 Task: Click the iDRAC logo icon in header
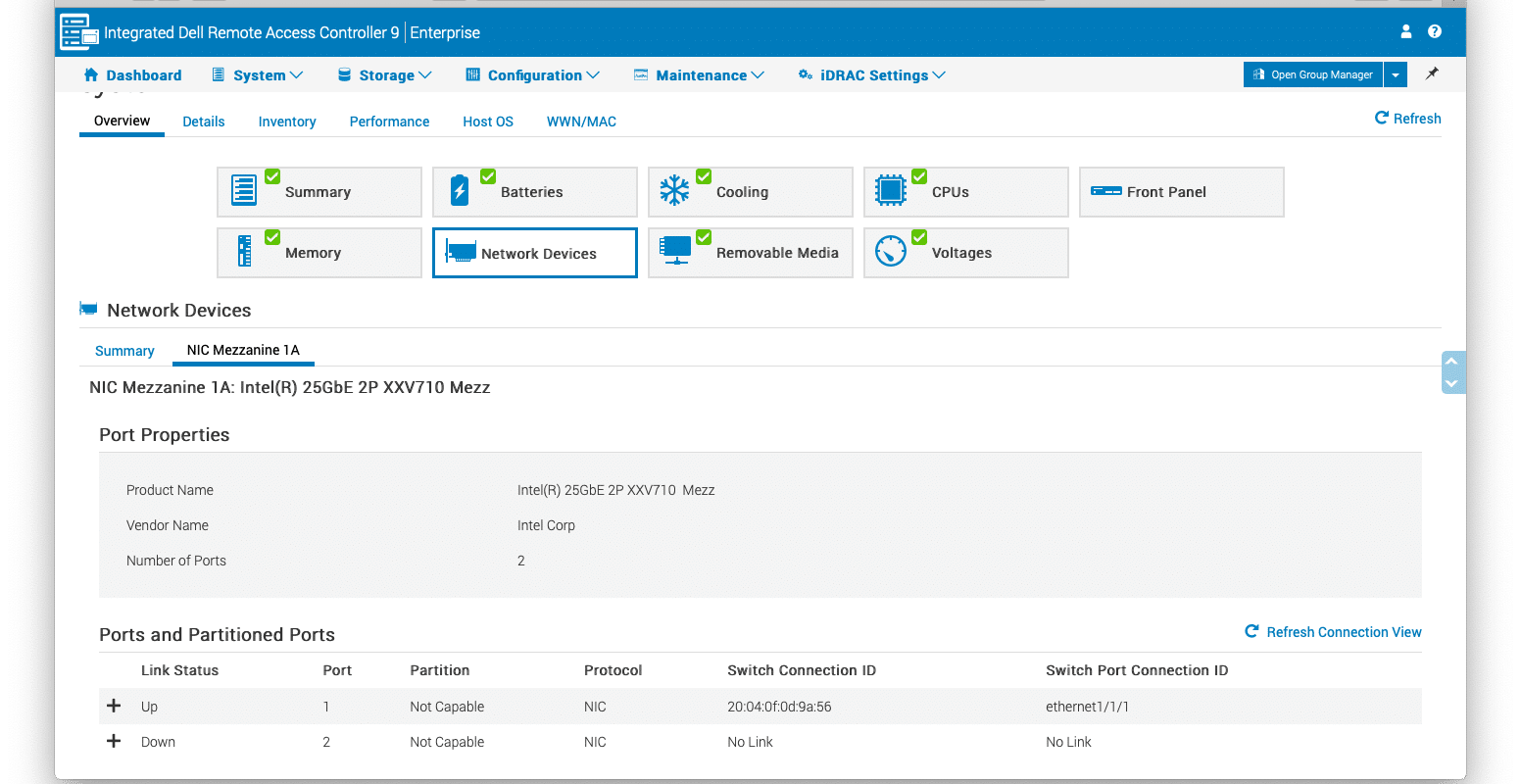point(79,32)
